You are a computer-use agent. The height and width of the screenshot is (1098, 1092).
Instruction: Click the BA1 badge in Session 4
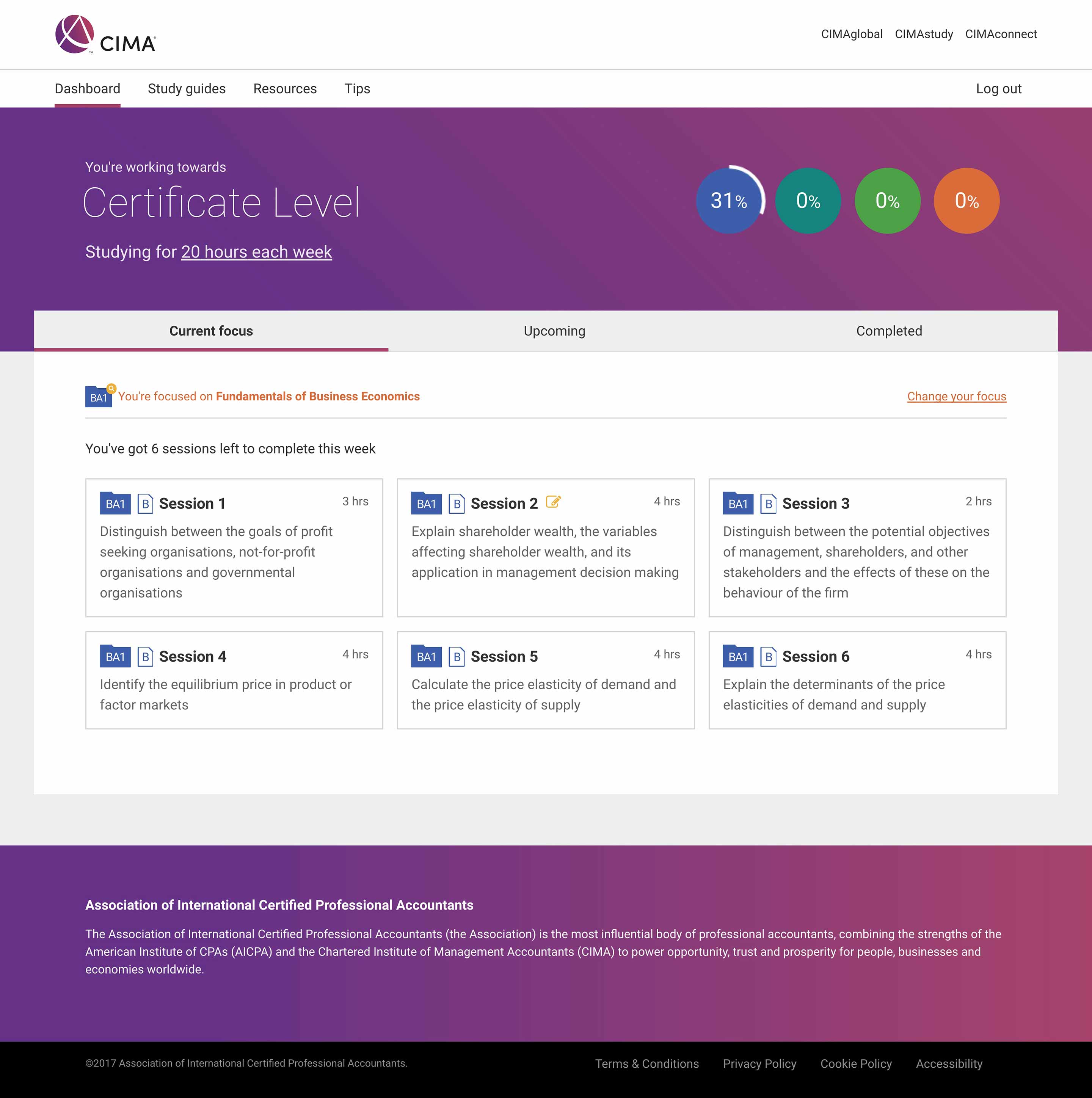(115, 656)
